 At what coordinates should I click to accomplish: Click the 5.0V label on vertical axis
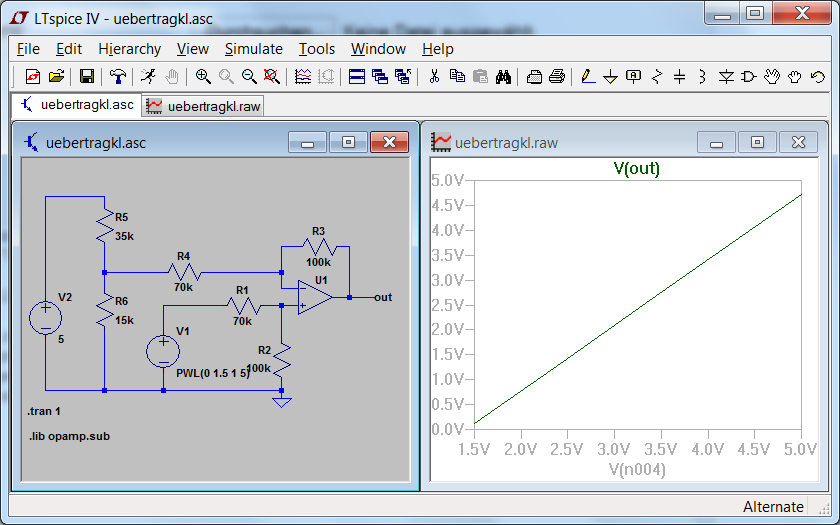[x=448, y=181]
